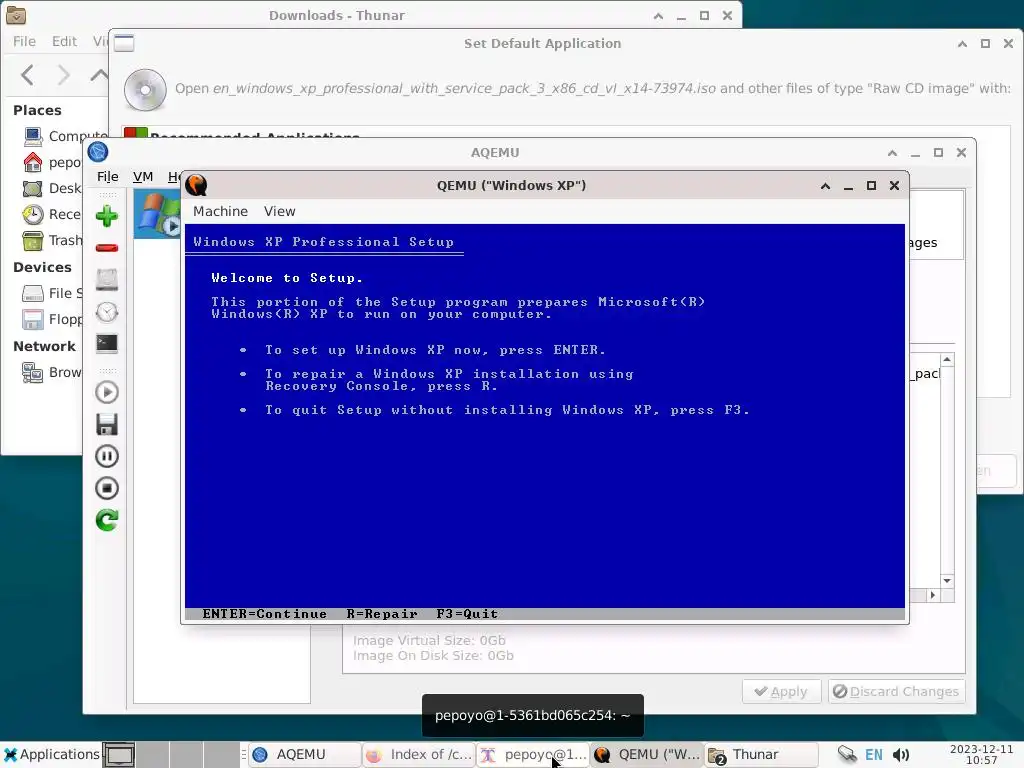The width and height of the screenshot is (1024, 768).
Task: Open the hard disk manager icon in AQEMU toolbar
Action: point(106,280)
